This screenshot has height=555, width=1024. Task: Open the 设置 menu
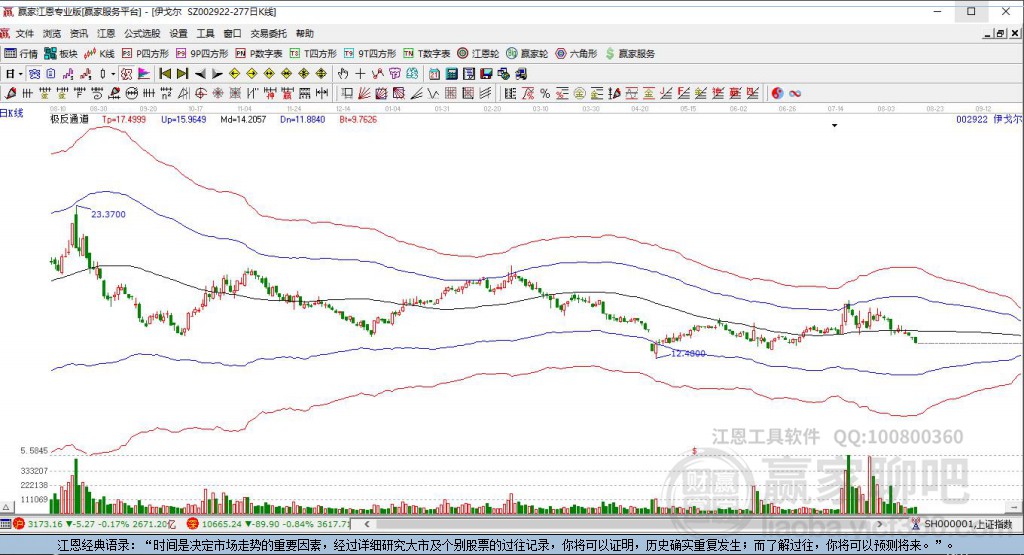click(178, 33)
